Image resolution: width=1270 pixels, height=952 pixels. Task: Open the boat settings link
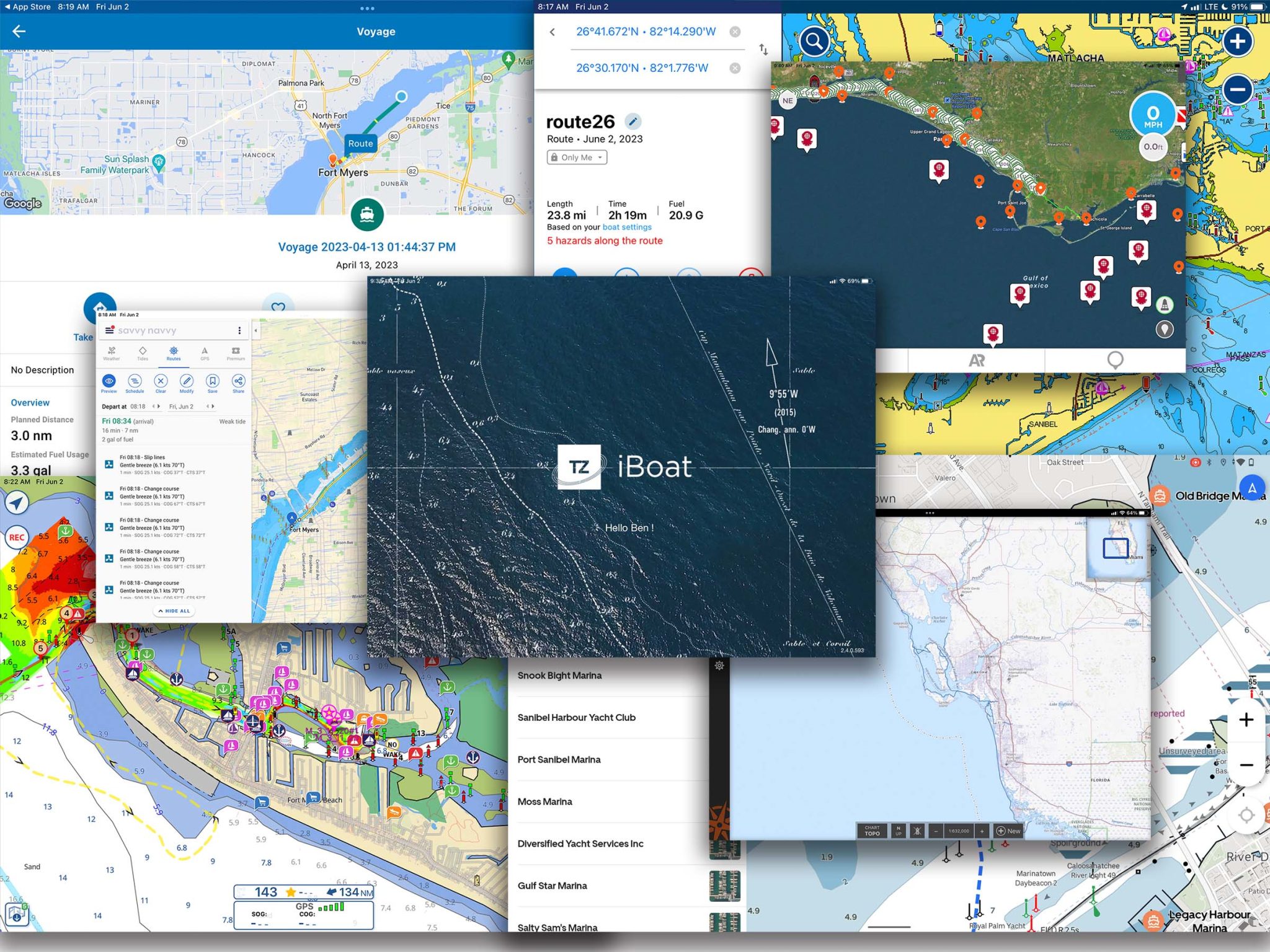click(x=627, y=227)
